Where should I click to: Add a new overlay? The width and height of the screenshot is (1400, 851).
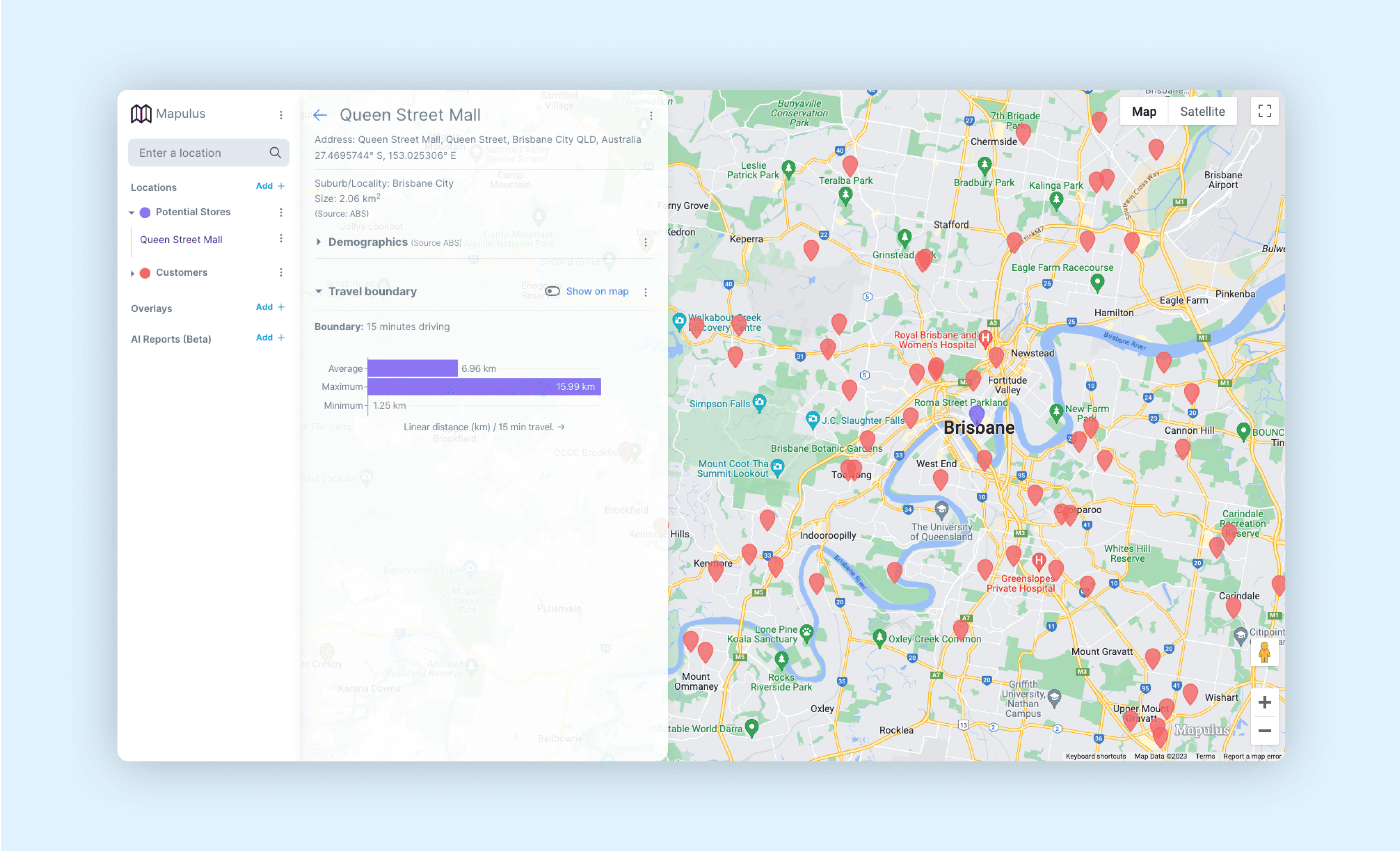tap(271, 307)
